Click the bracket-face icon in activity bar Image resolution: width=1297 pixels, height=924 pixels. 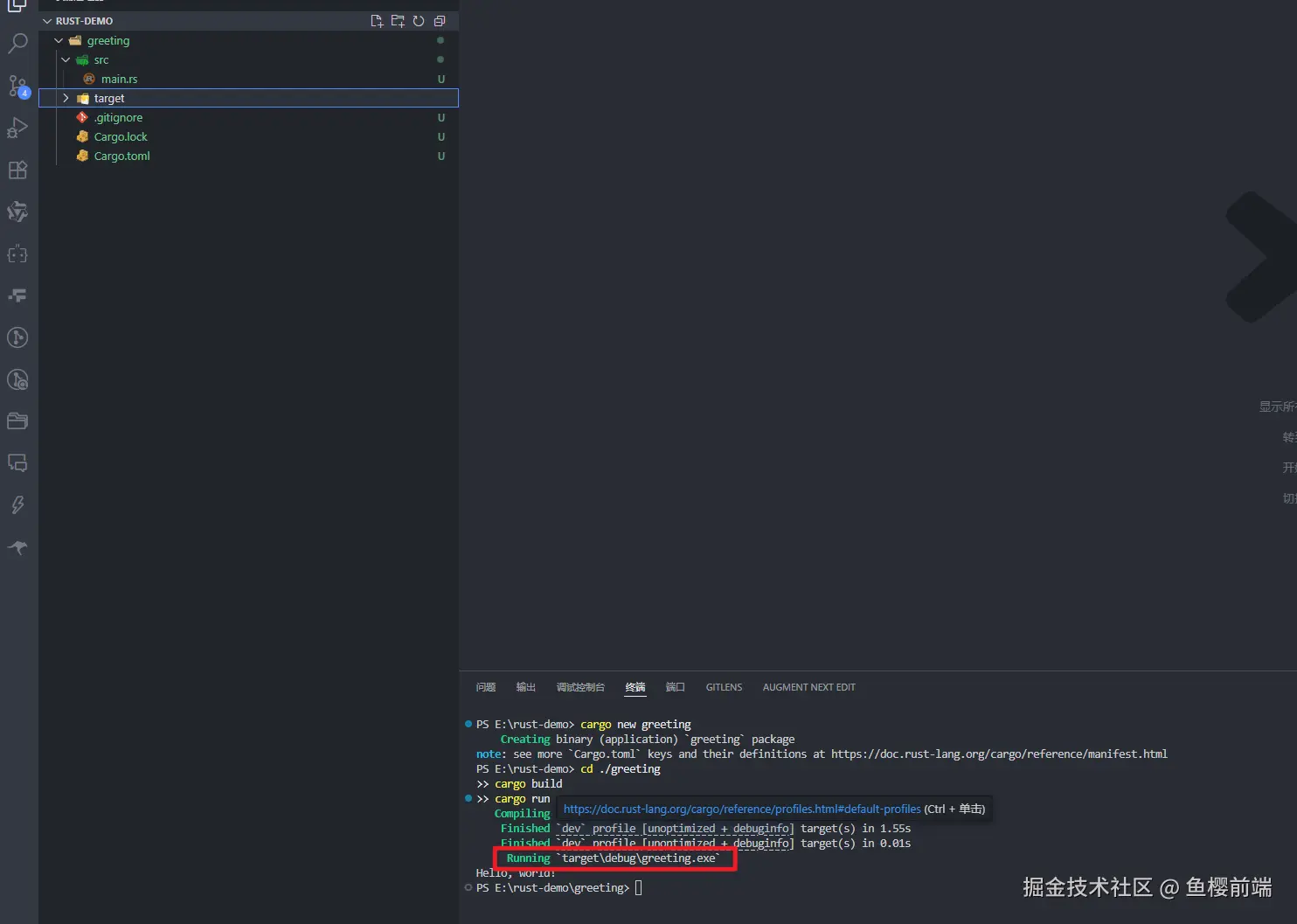pos(17,254)
